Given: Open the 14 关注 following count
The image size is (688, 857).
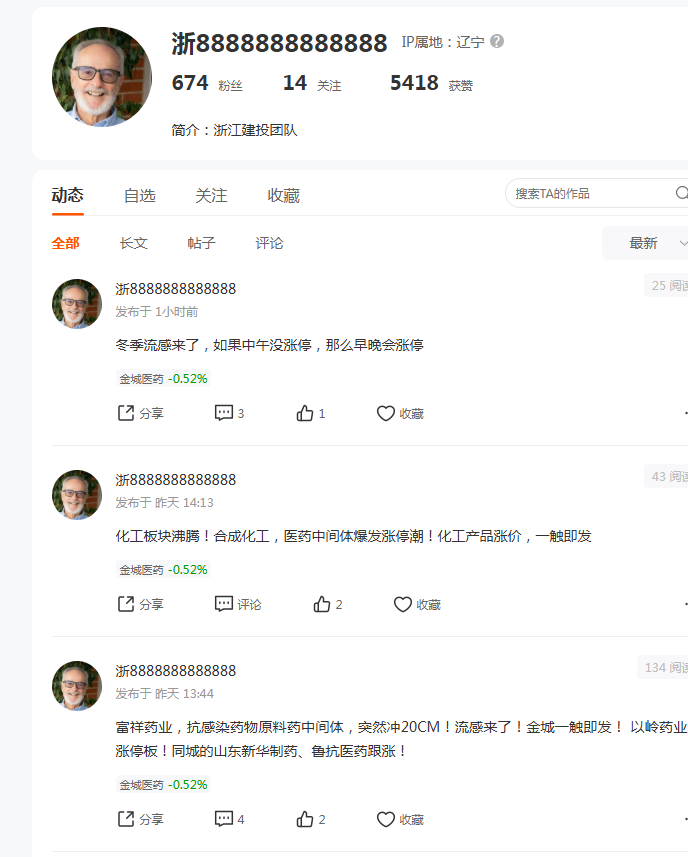Looking at the screenshot, I should [312, 83].
